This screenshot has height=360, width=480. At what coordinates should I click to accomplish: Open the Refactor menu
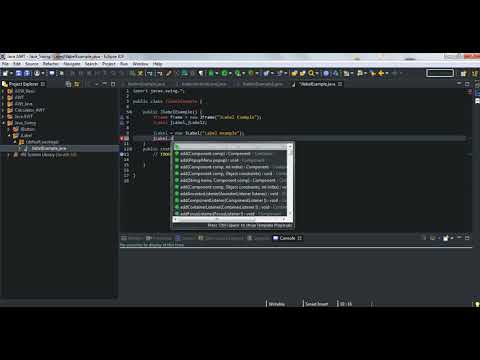(51, 64)
